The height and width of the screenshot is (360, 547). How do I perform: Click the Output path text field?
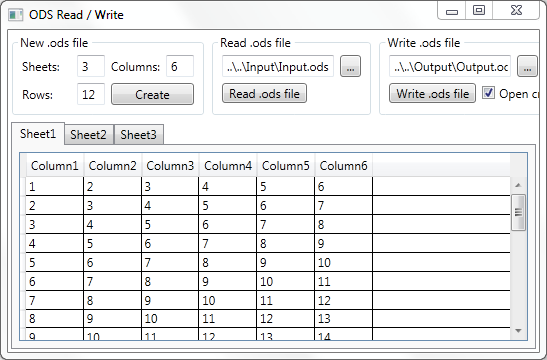coord(450,66)
